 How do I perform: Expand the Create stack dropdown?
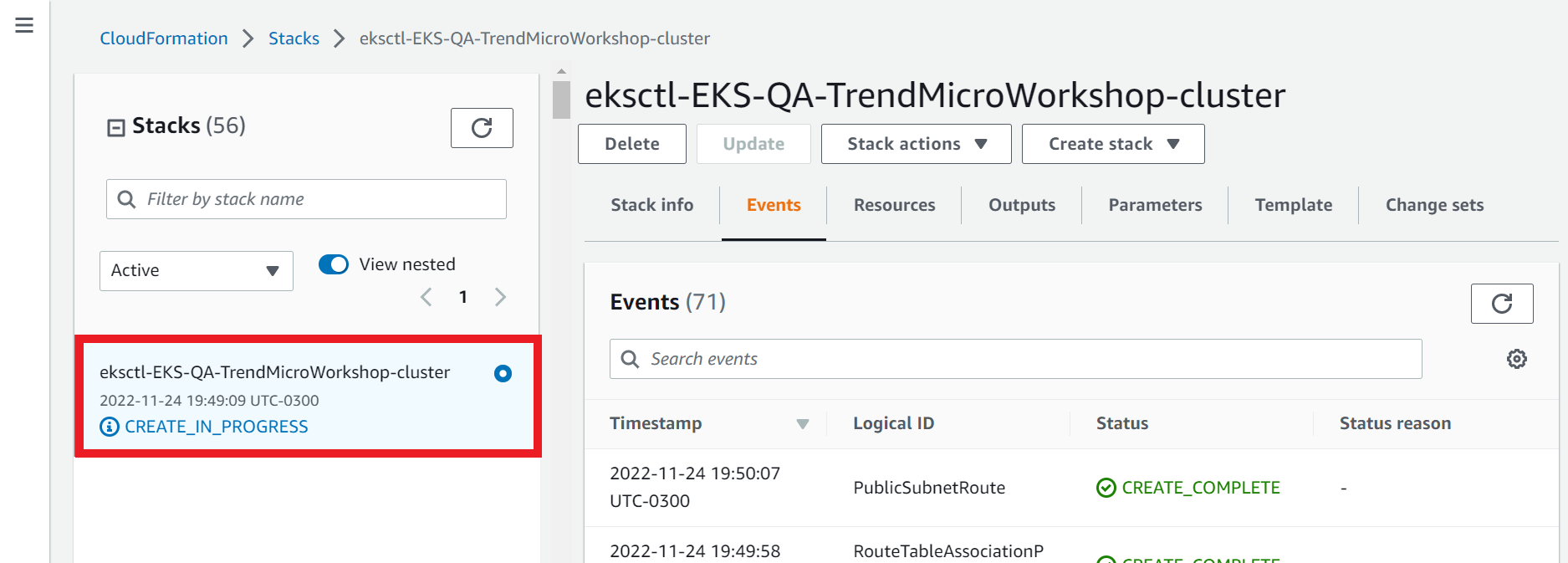pyautogui.click(x=1113, y=144)
